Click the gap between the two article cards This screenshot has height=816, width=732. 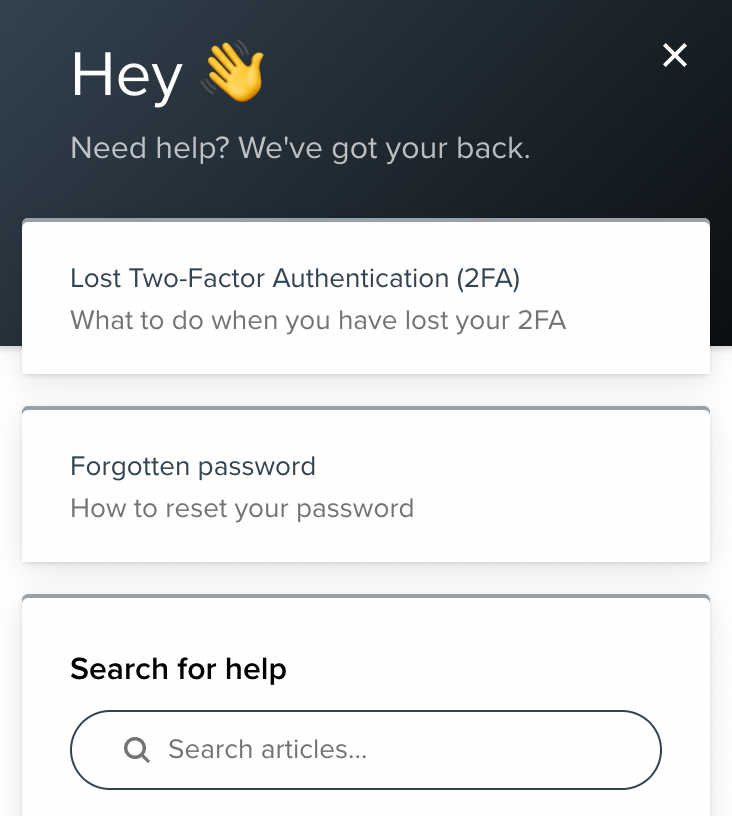click(366, 390)
